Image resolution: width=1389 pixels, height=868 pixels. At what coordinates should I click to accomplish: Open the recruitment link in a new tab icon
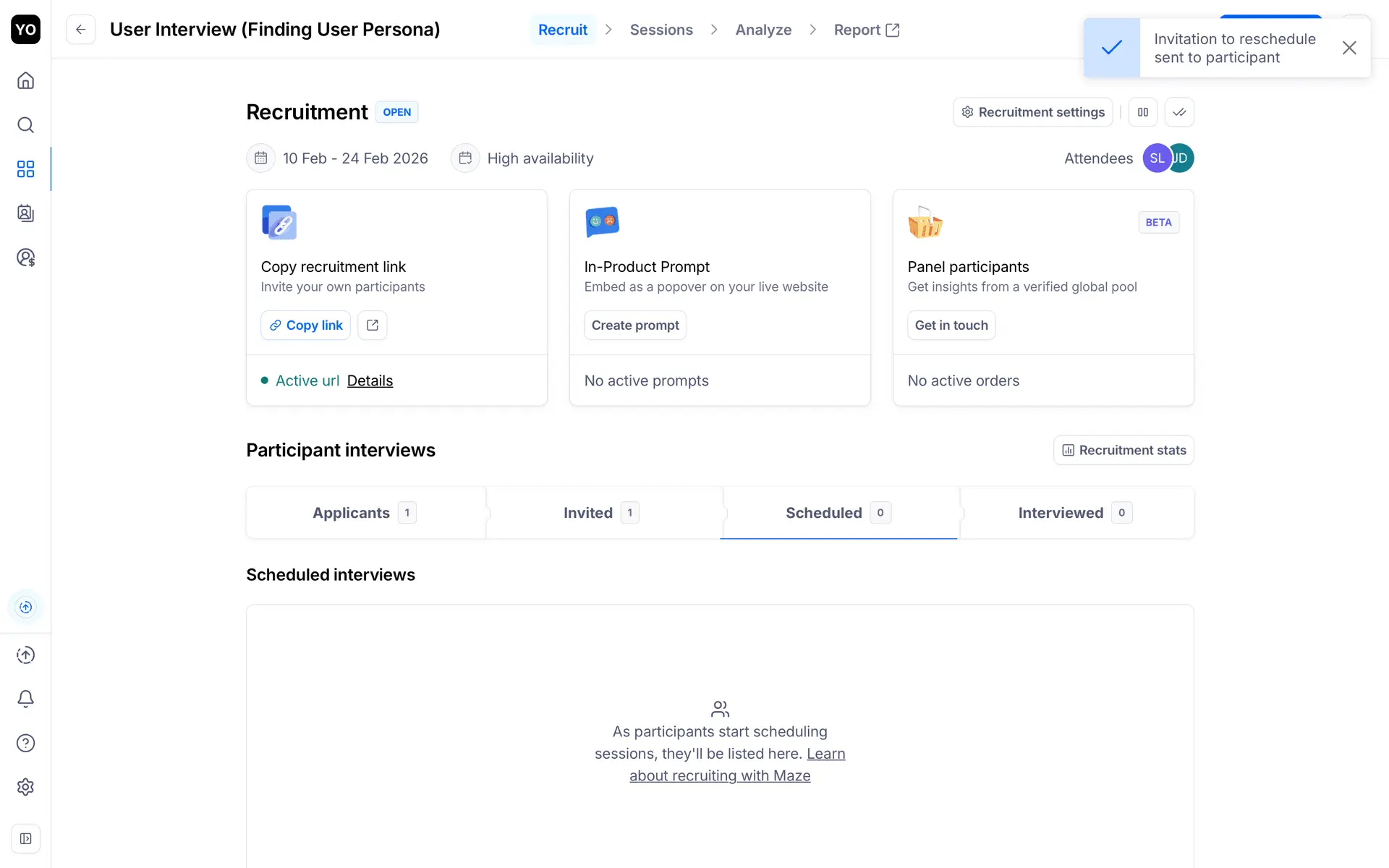point(373,325)
